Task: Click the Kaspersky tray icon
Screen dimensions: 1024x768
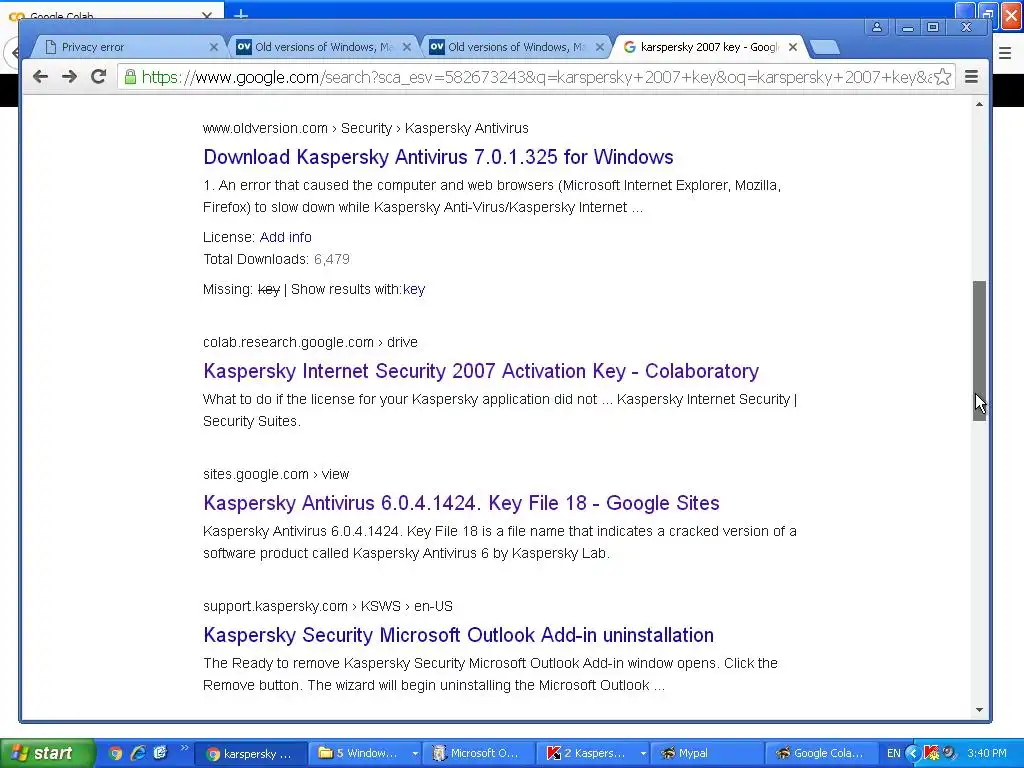Action: pyautogui.click(x=931, y=753)
